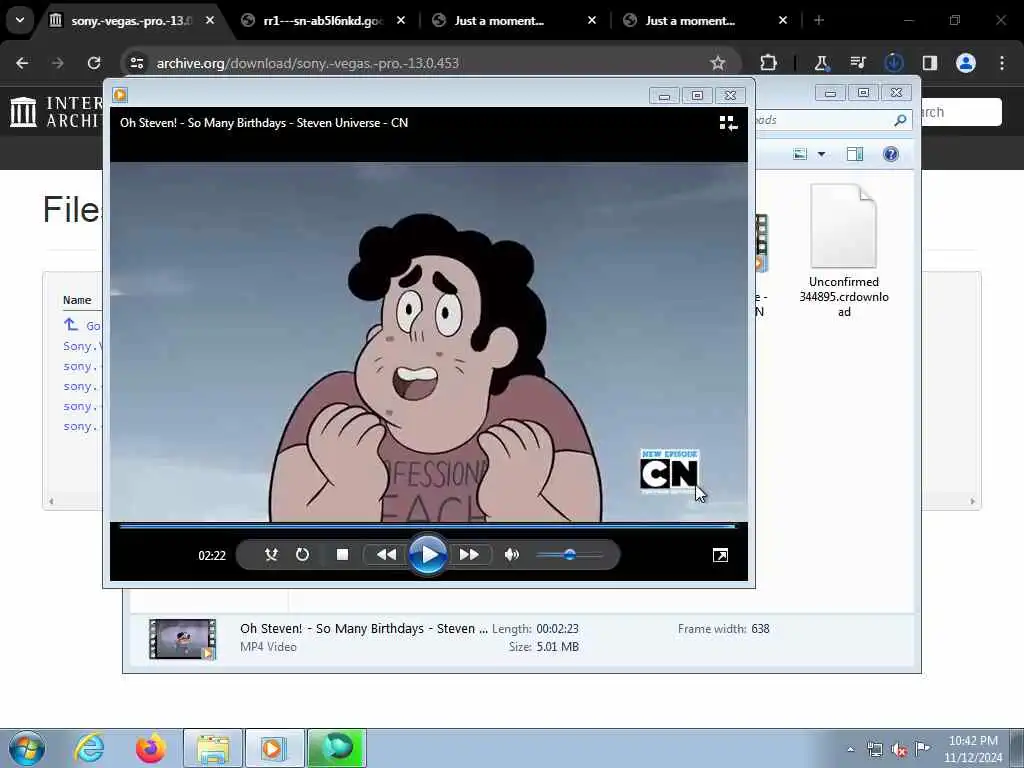The height and width of the screenshot is (768, 1024).
Task: Click the 02:22 elapsed time display
Action: (x=212, y=556)
